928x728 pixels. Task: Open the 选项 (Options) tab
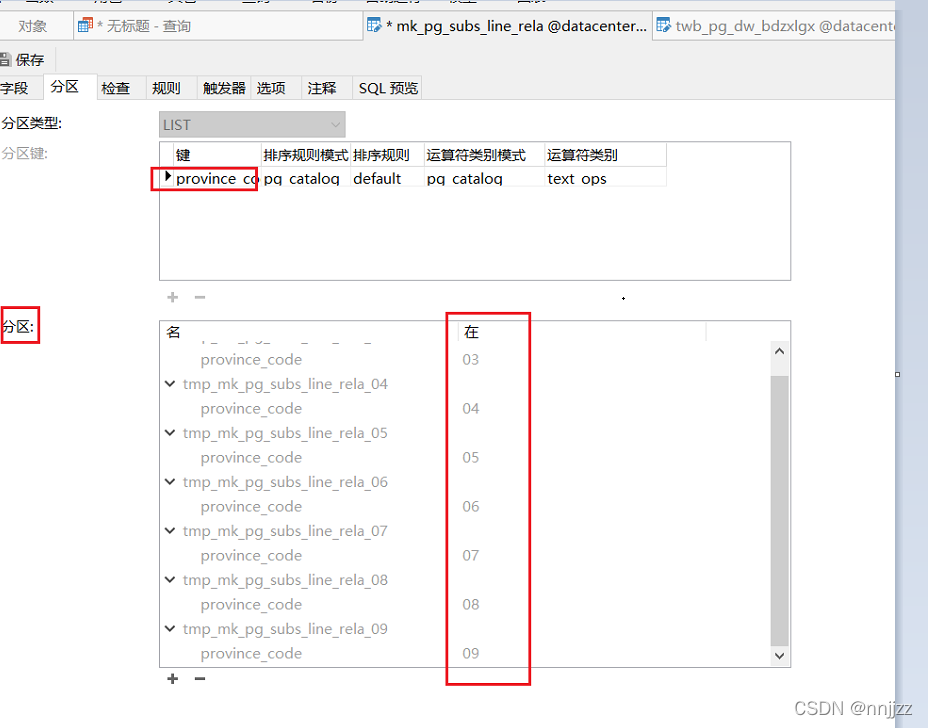272,87
